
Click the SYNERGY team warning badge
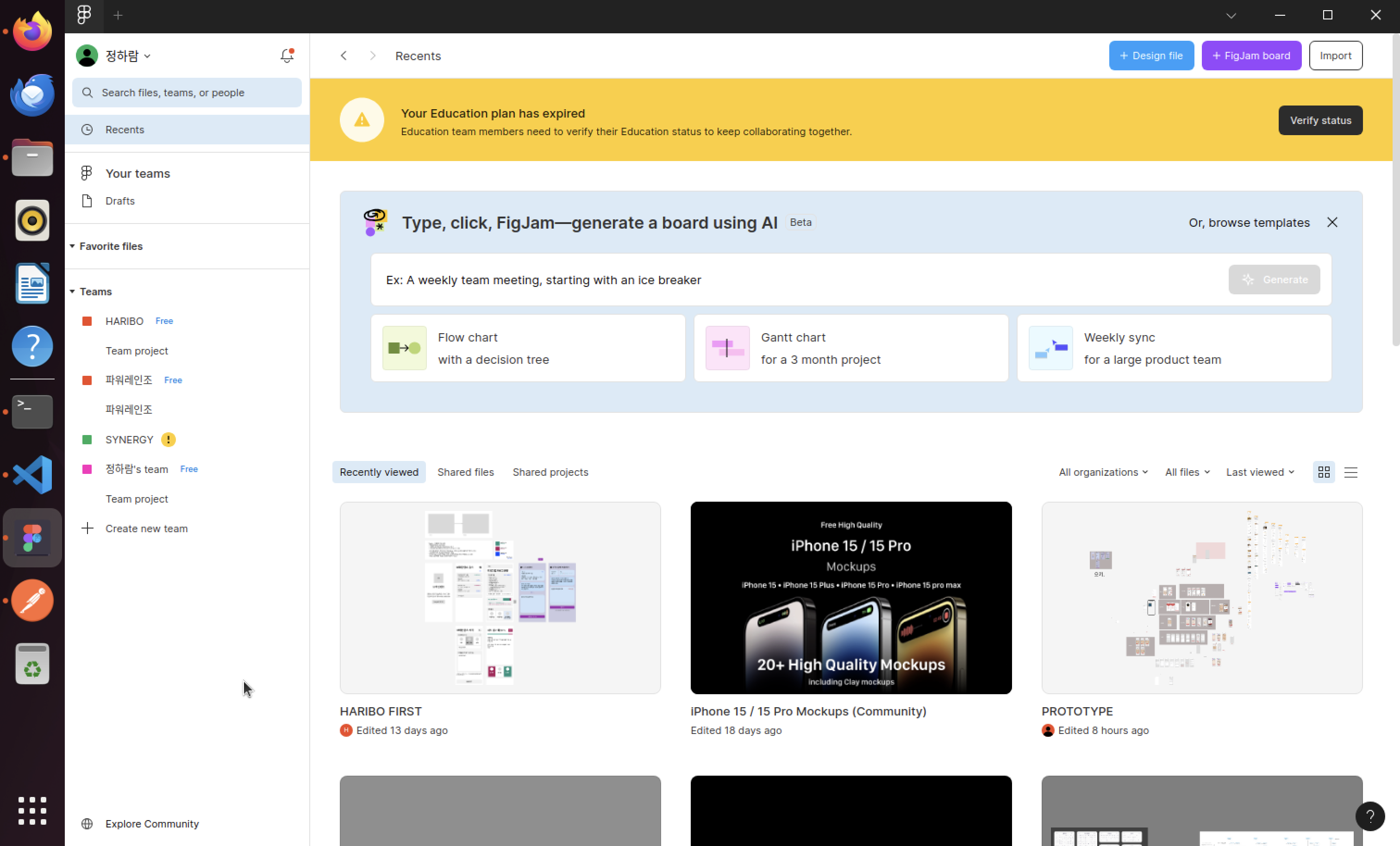[x=168, y=440]
